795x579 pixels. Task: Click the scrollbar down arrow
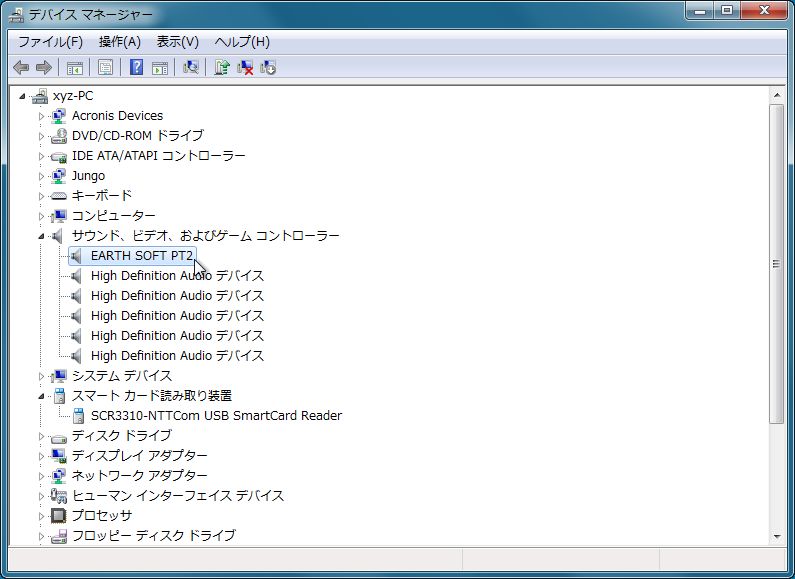pyautogui.click(x=777, y=536)
